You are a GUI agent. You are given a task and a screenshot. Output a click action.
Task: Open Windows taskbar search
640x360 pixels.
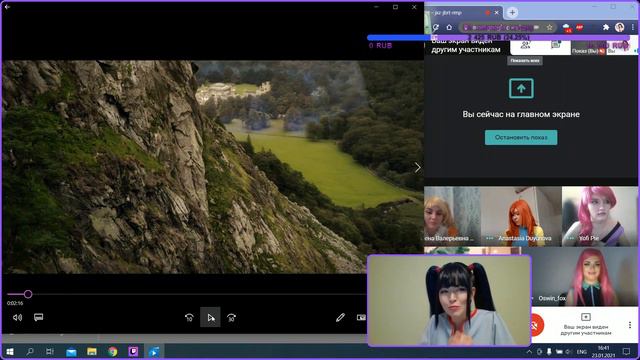pyautogui.click(x=29, y=351)
